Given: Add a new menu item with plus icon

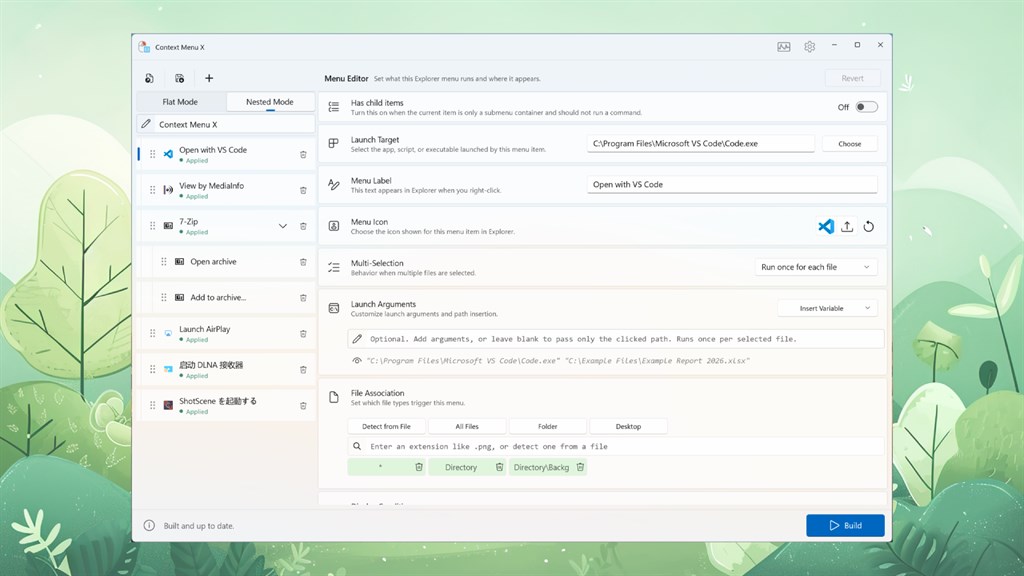Looking at the screenshot, I should click(x=209, y=78).
